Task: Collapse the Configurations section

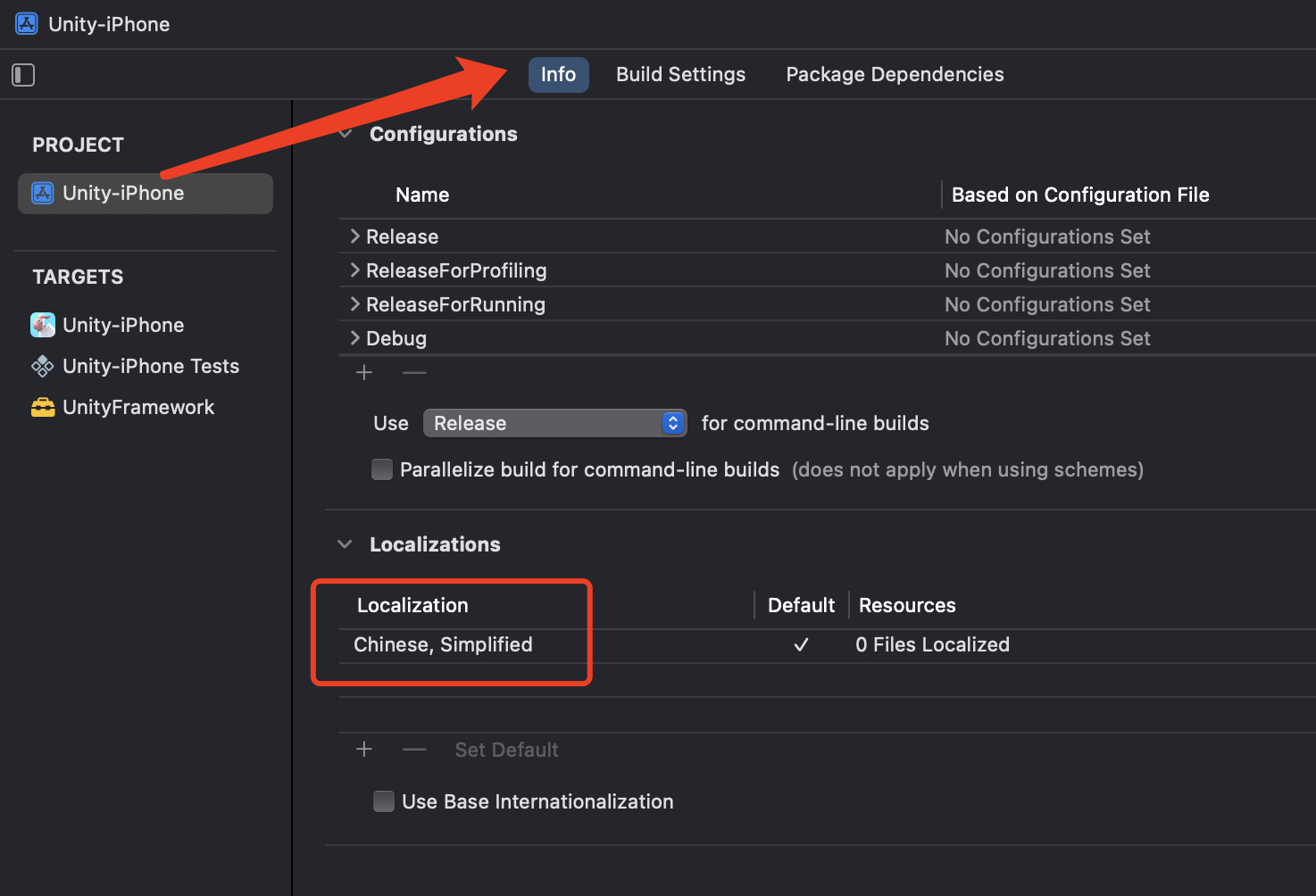Action: tap(346, 134)
